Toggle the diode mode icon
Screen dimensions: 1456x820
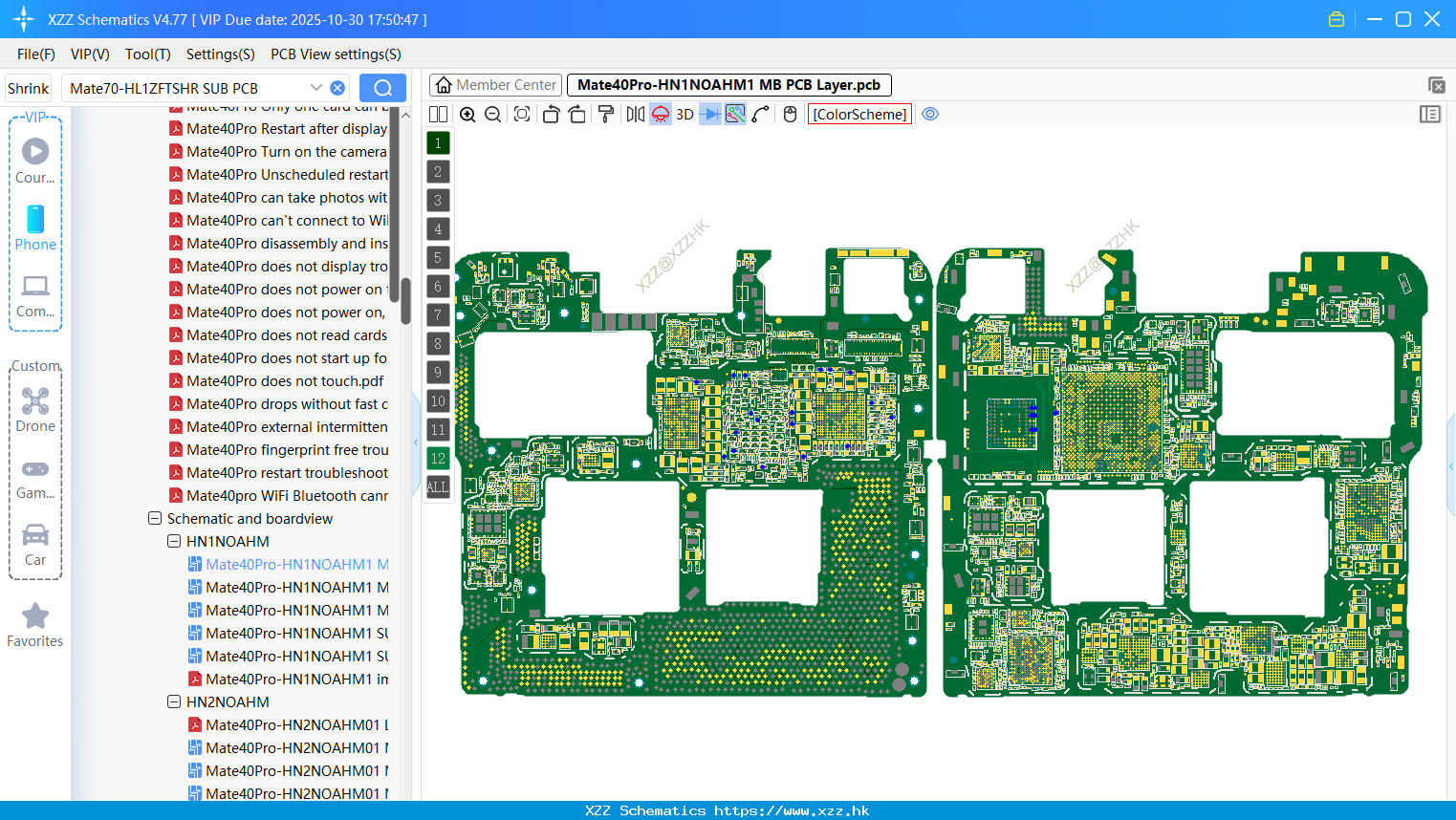click(x=710, y=114)
